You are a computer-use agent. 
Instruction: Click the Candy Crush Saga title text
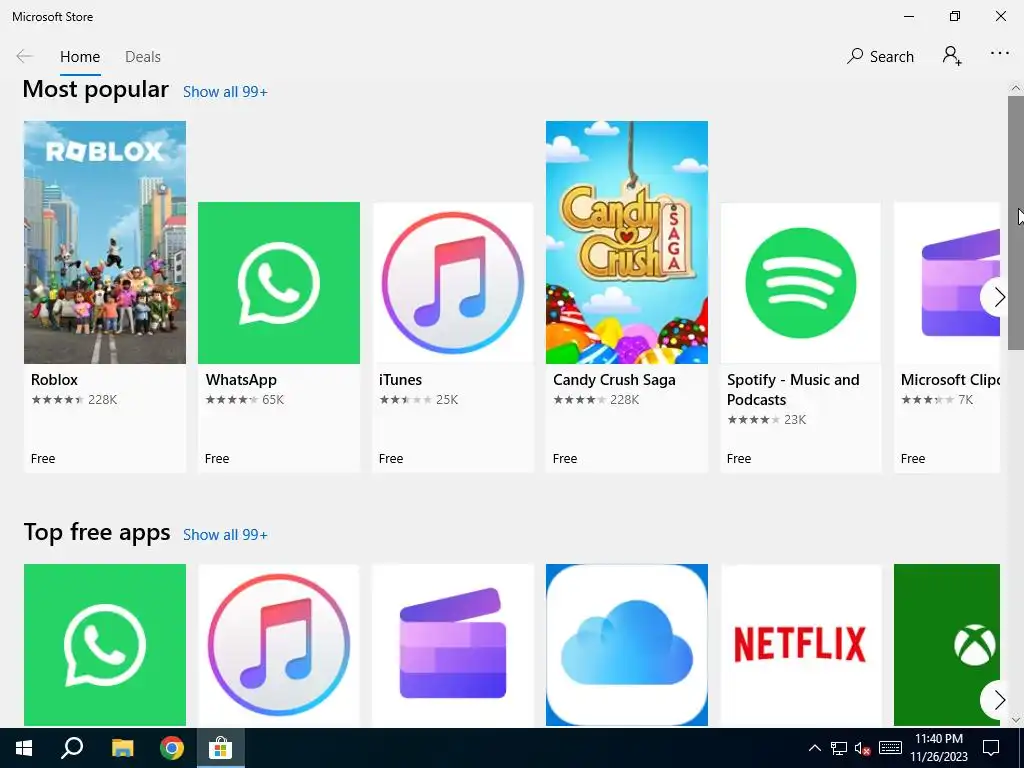614,380
